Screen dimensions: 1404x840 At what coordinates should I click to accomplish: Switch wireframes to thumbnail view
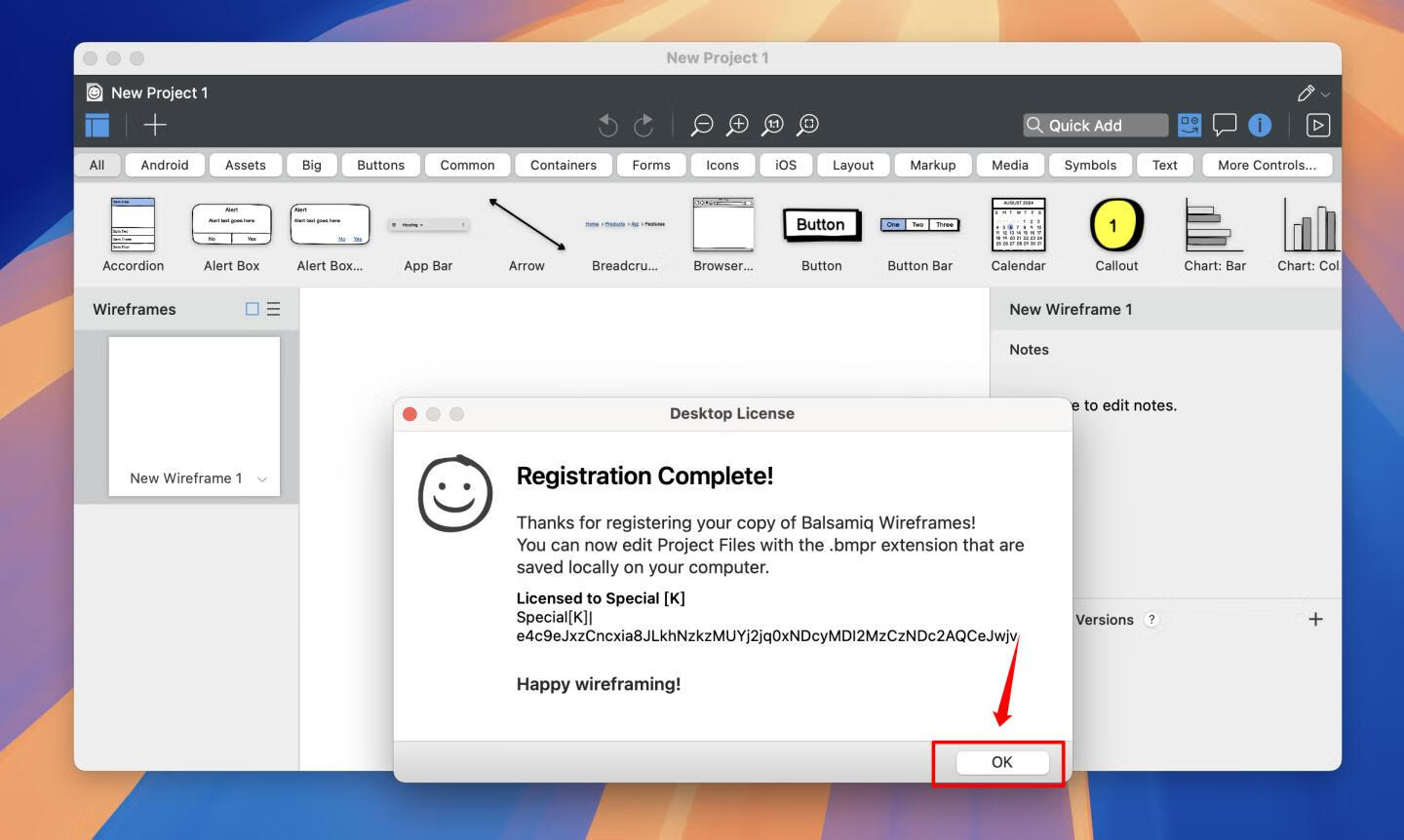[252, 309]
